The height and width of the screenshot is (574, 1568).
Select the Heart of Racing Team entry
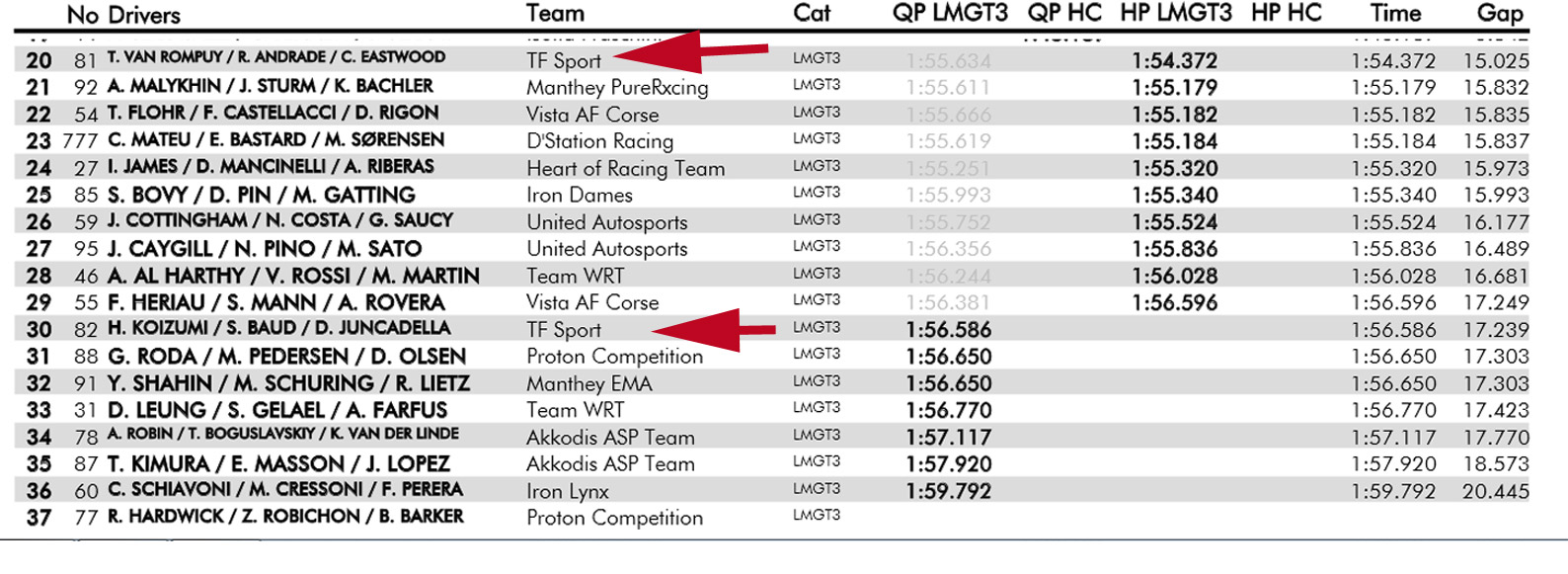point(625,169)
